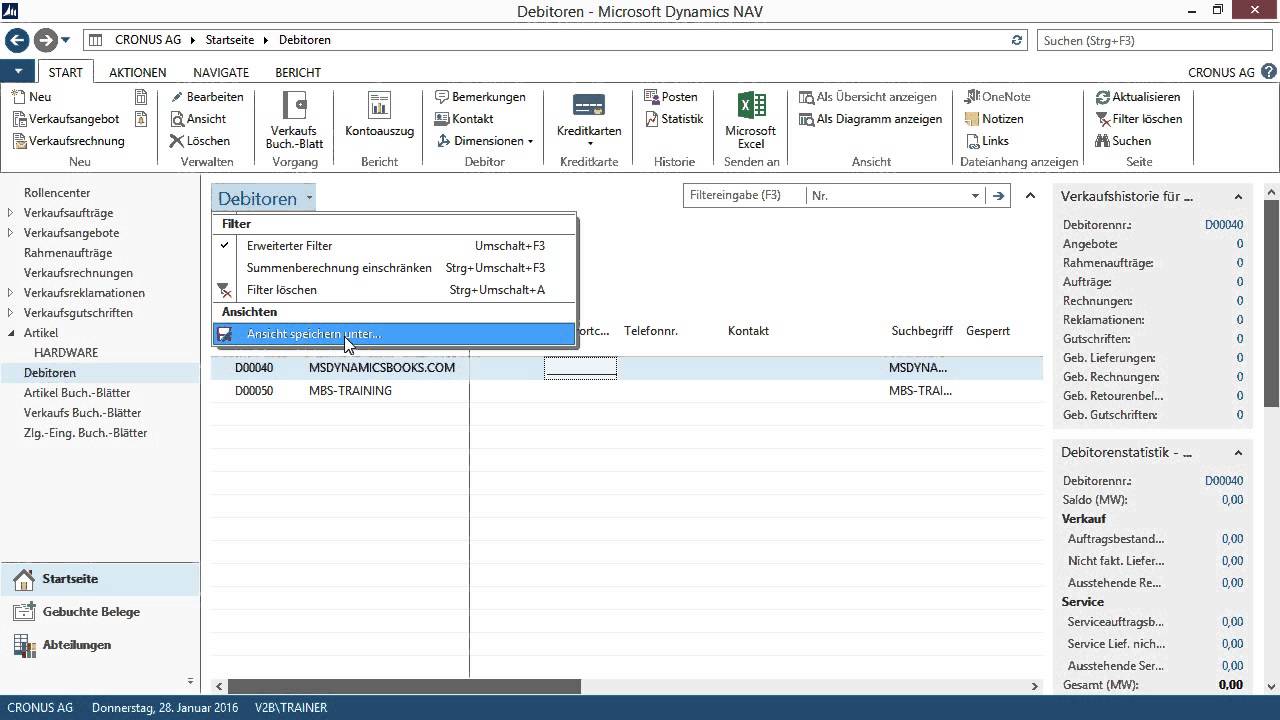Refresh the address bar
This screenshot has width=1280, height=720.
click(1017, 40)
